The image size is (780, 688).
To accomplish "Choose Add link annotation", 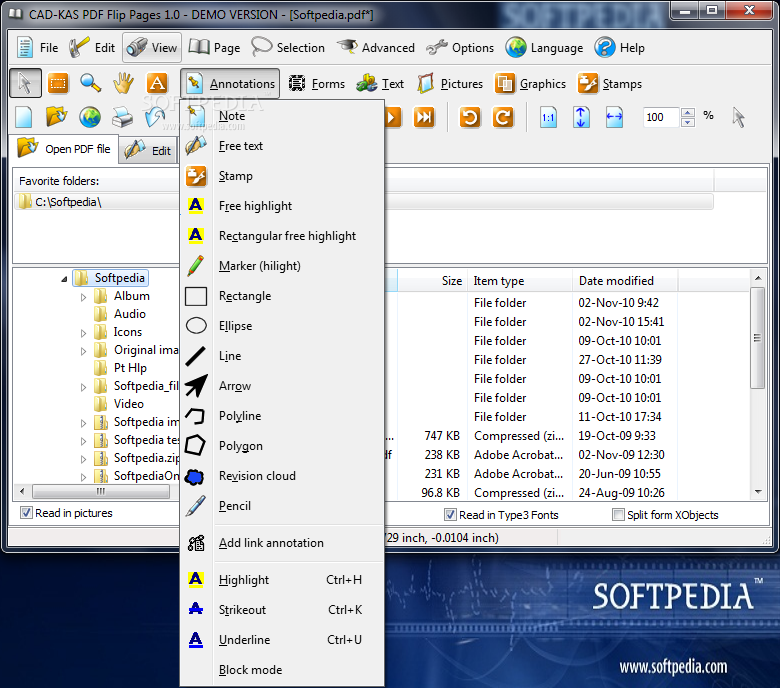I will (282, 543).
